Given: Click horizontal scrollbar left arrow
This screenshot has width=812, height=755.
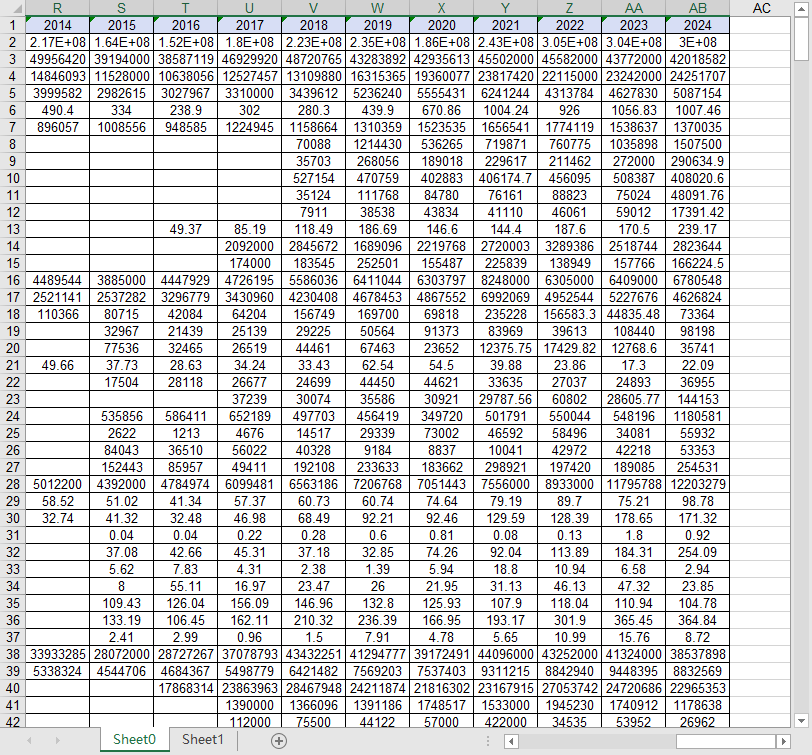Looking at the screenshot, I should tap(511, 741).
